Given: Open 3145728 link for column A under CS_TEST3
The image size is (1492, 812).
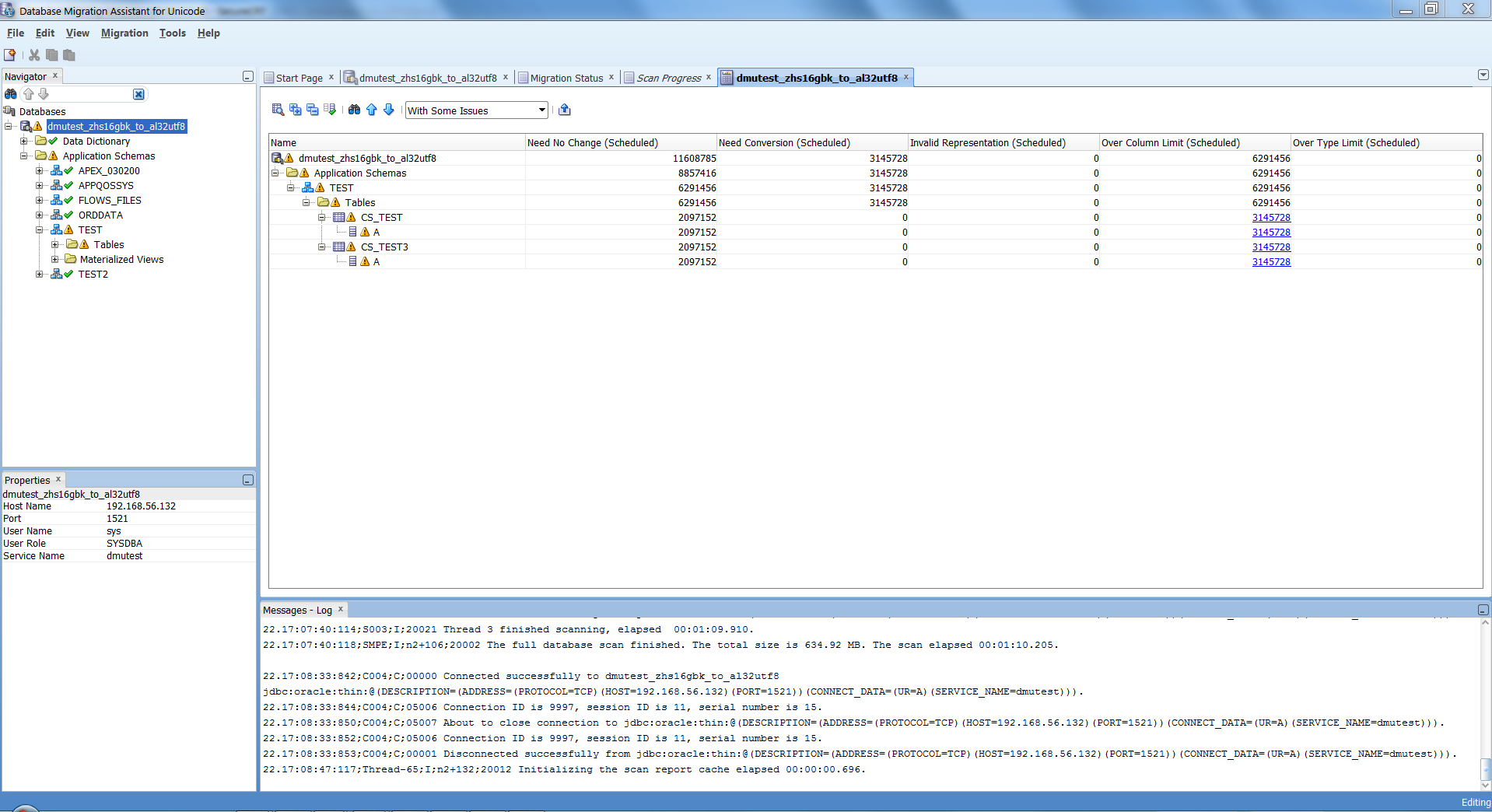Looking at the screenshot, I should pyautogui.click(x=1271, y=261).
